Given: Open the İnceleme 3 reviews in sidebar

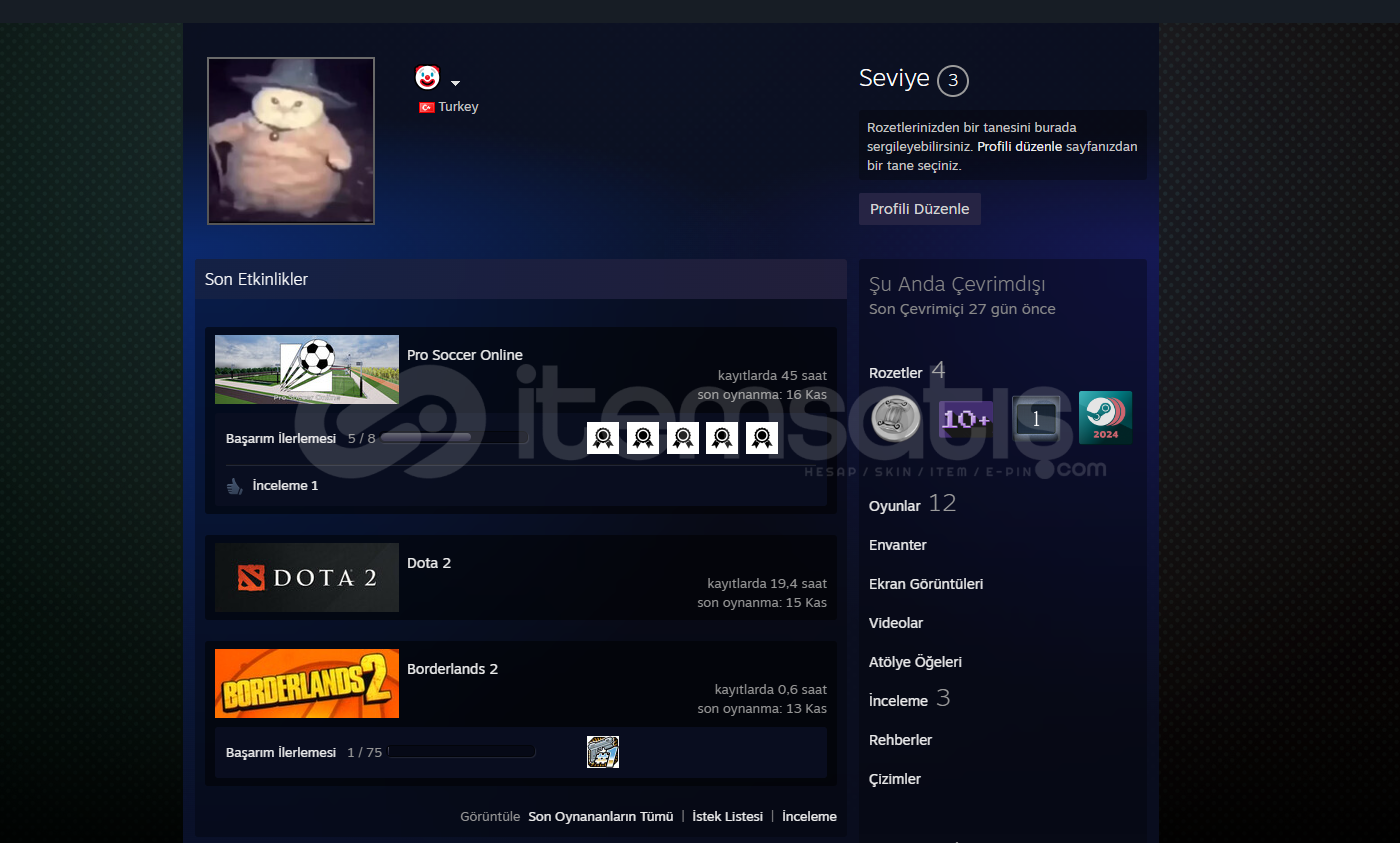Looking at the screenshot, I should coord(899,701).
